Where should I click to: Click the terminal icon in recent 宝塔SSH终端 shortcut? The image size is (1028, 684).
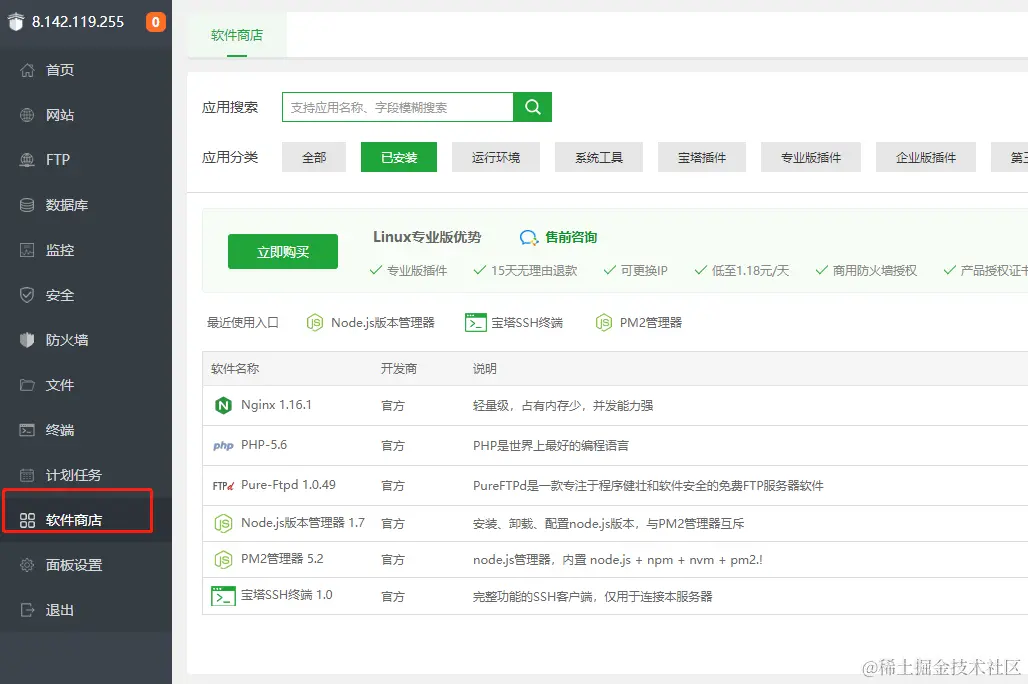[x=475, y=323]
